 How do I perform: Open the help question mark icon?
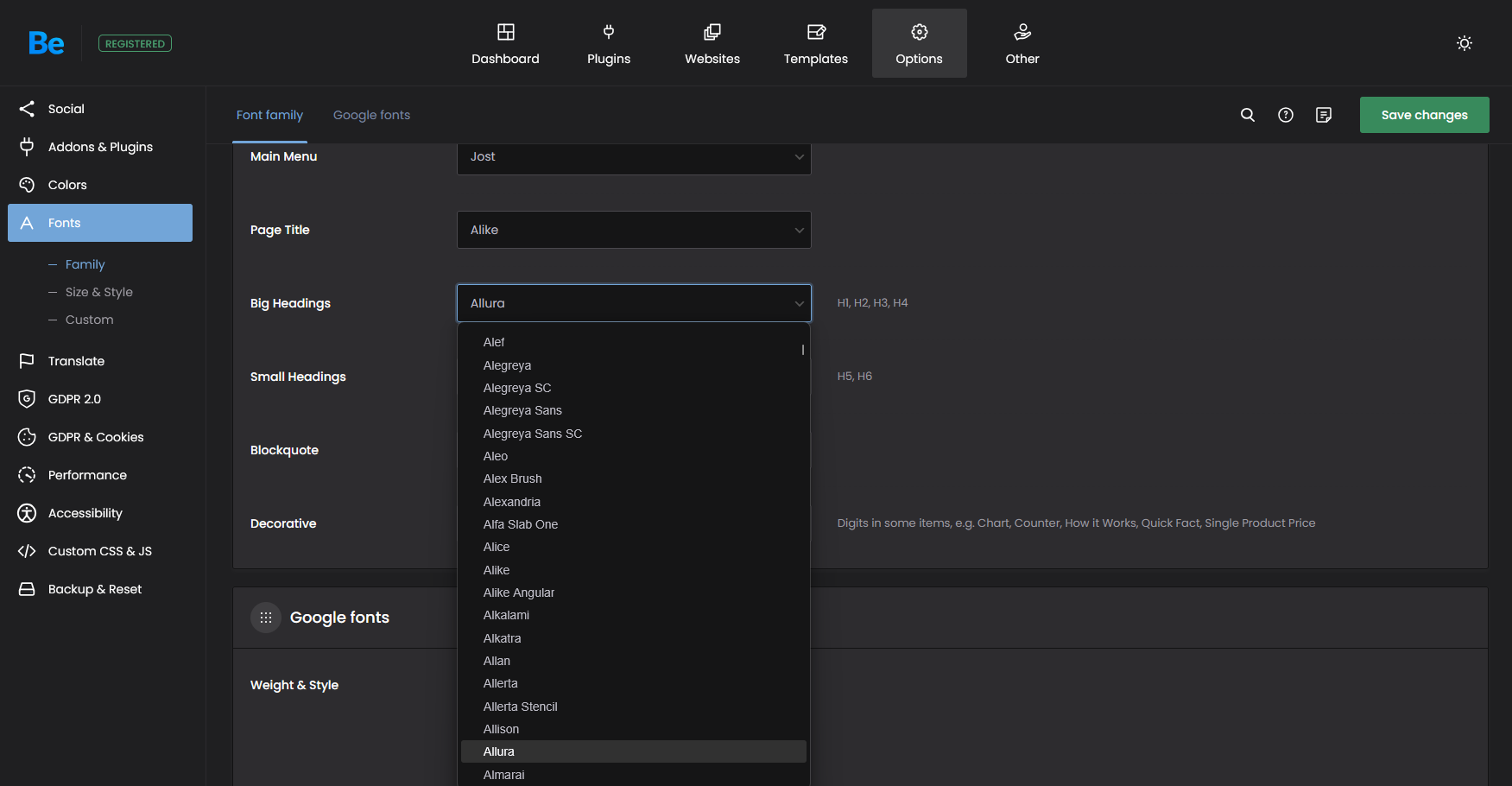tap(1285, 115)
